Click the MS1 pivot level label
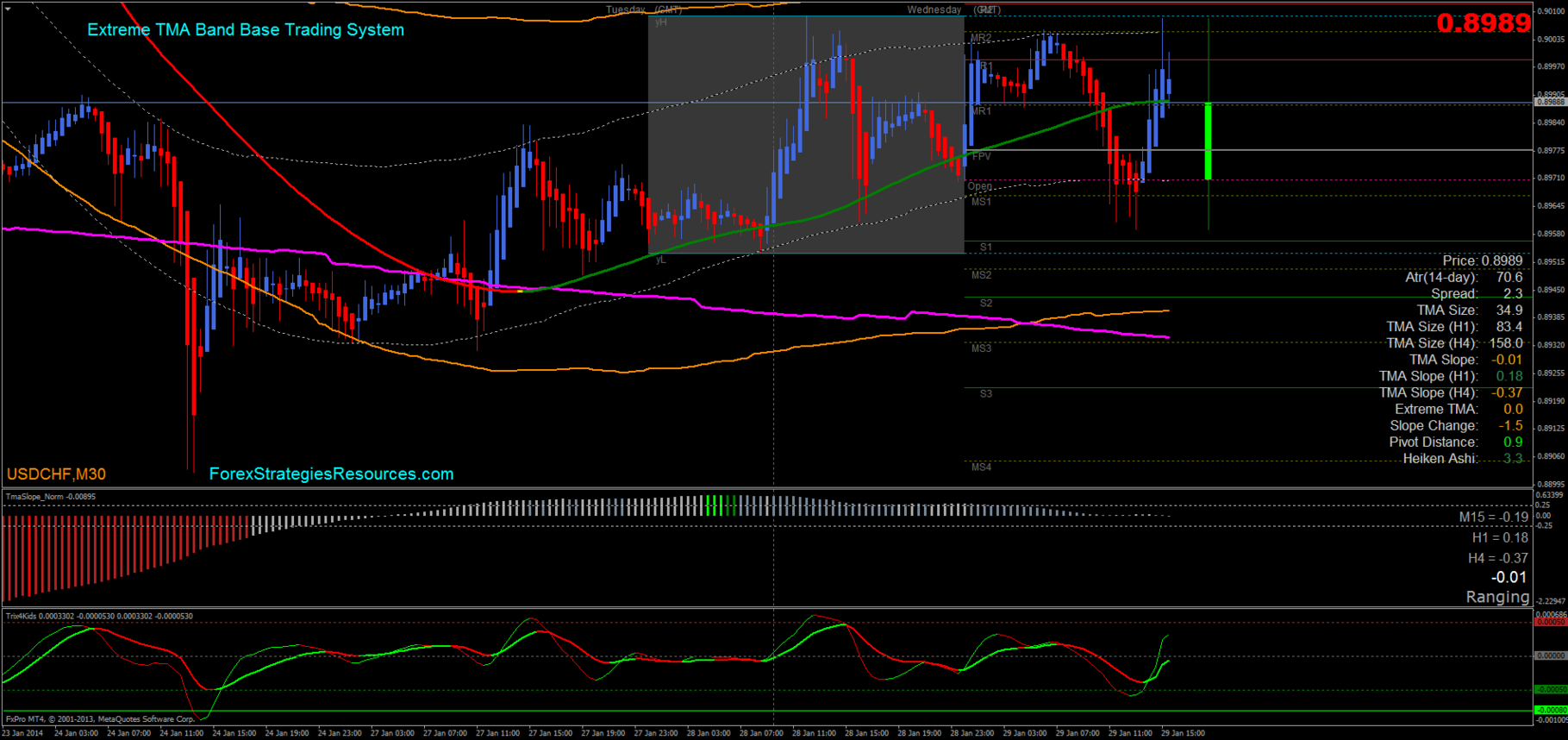 (981, 202)
